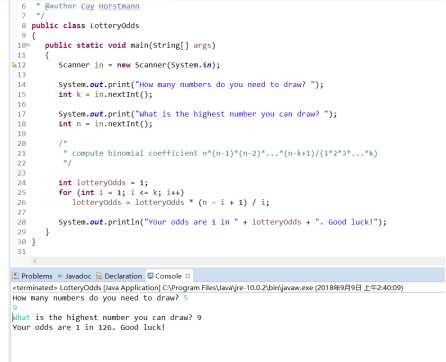Click the 'int lotteryOdds = 1;' statement
This screenshot has width=446, height=362.
click(103, 183)
